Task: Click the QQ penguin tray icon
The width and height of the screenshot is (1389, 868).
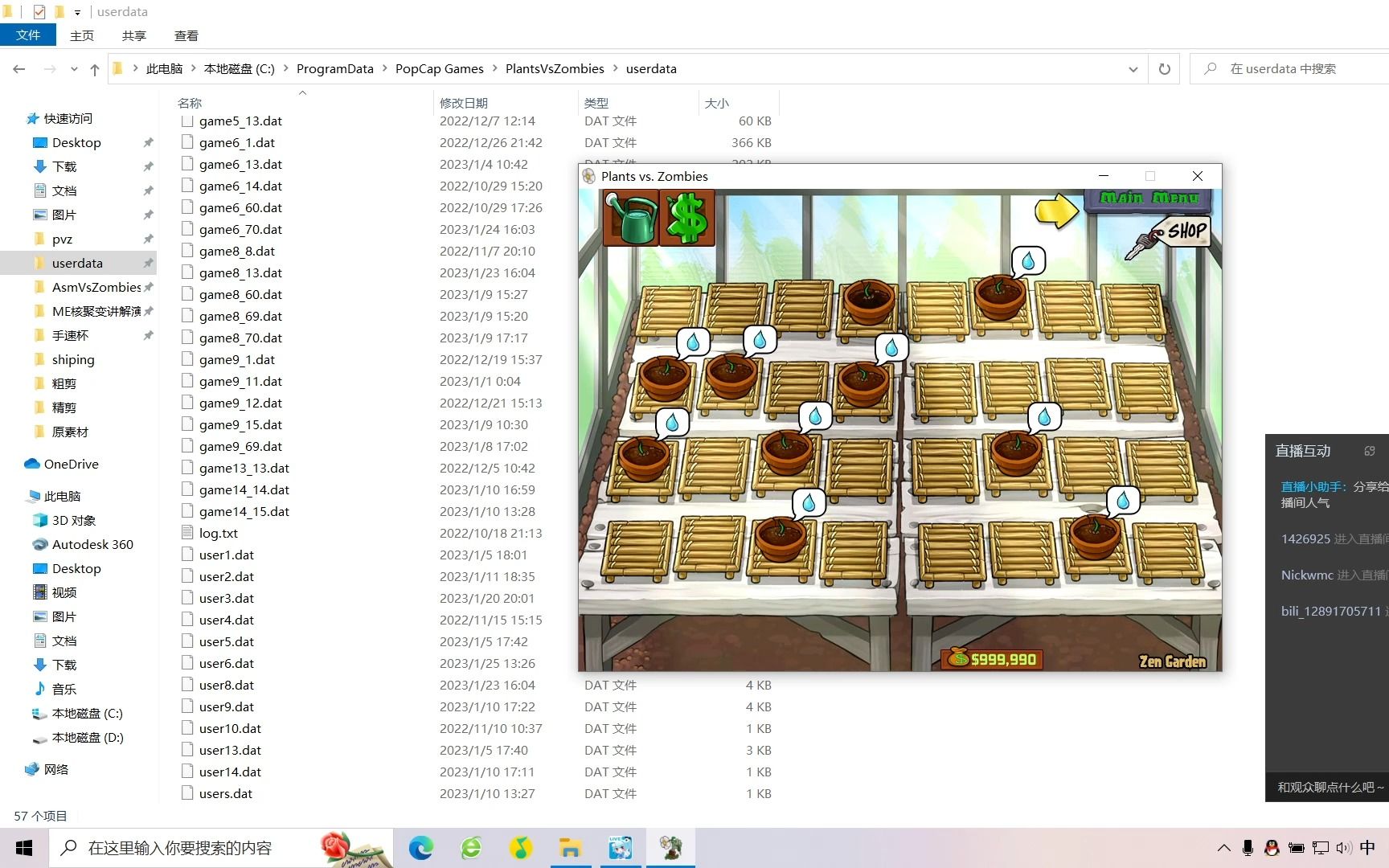Action: 1272,848
